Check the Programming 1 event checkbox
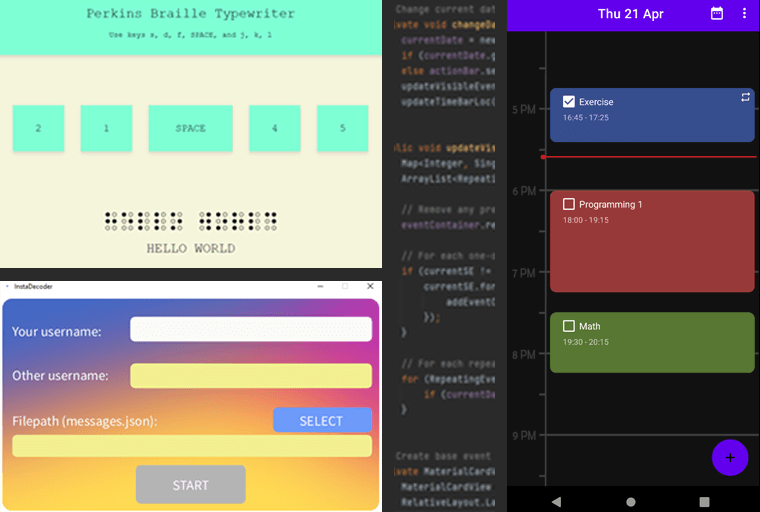760x512 pixels. (569, 204)
